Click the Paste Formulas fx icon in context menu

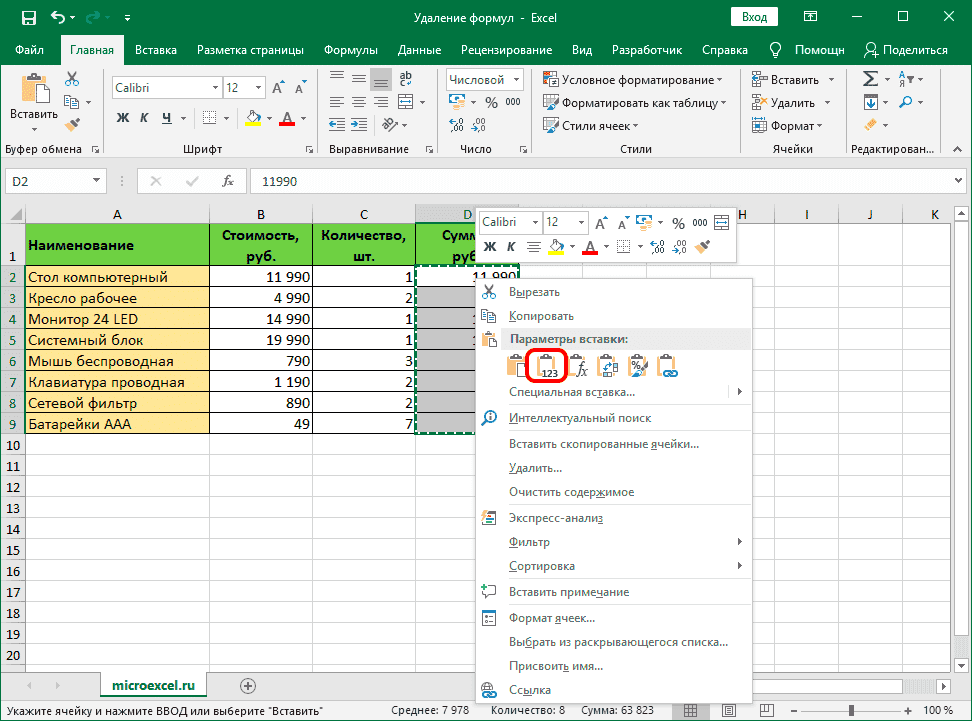(578, 366)
